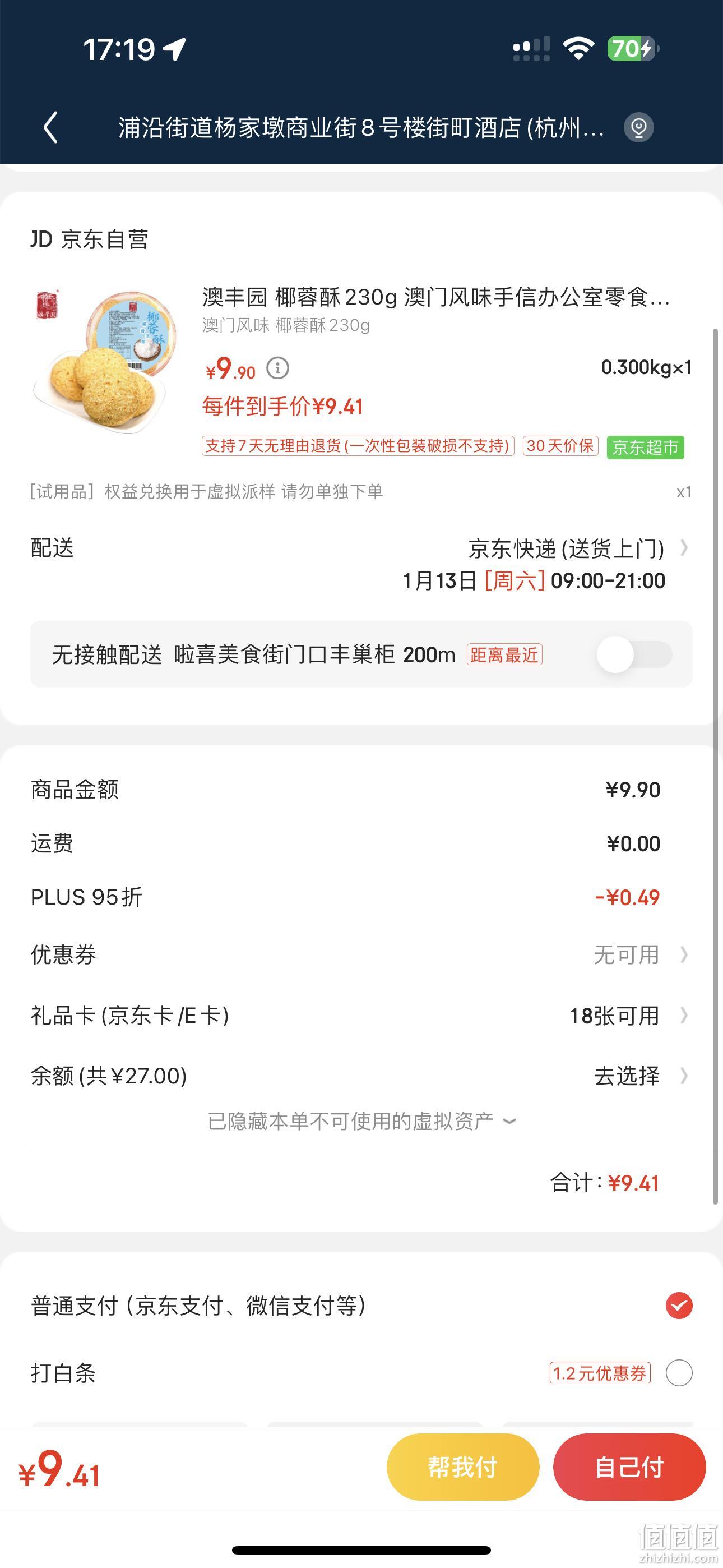Open the 优惠券 selection row
Viewport: 723px width, 1568px height.
click(x=361, y=954)
